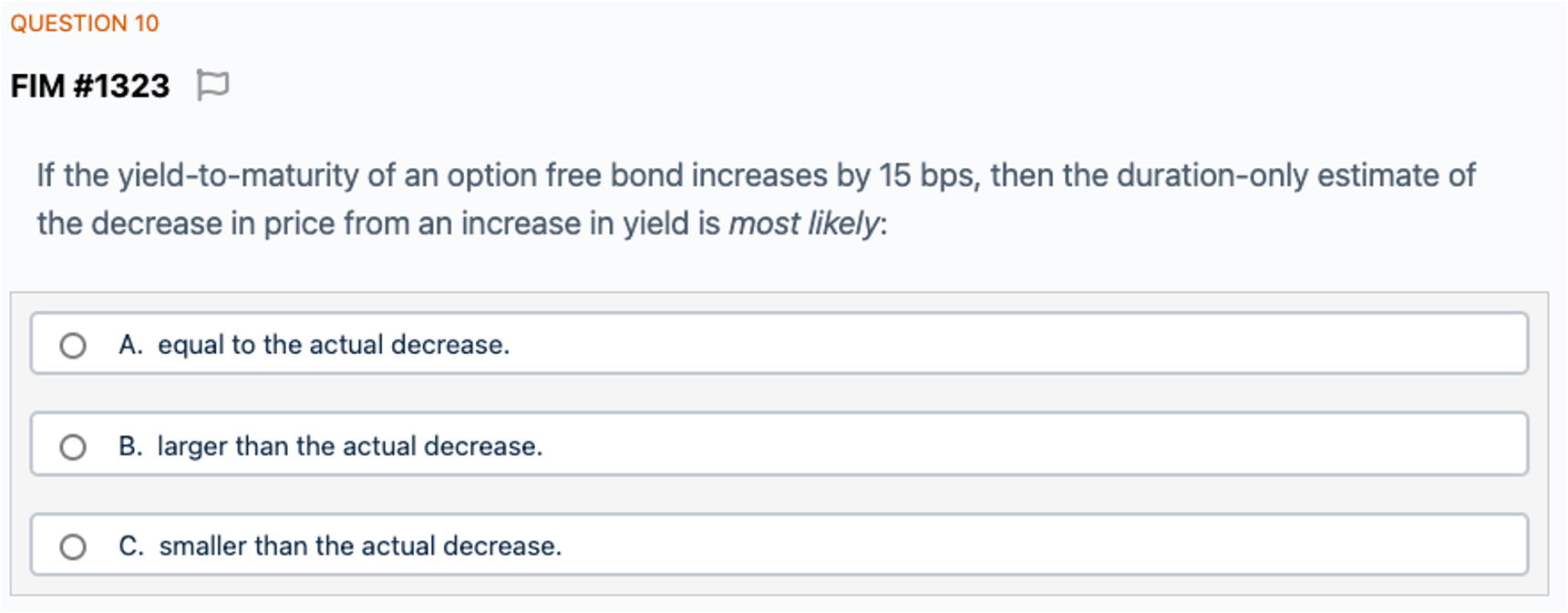Select the radio button for option A
This screenshot has width=1568, height=613.
pyautogui.click(x=73, y=346)
